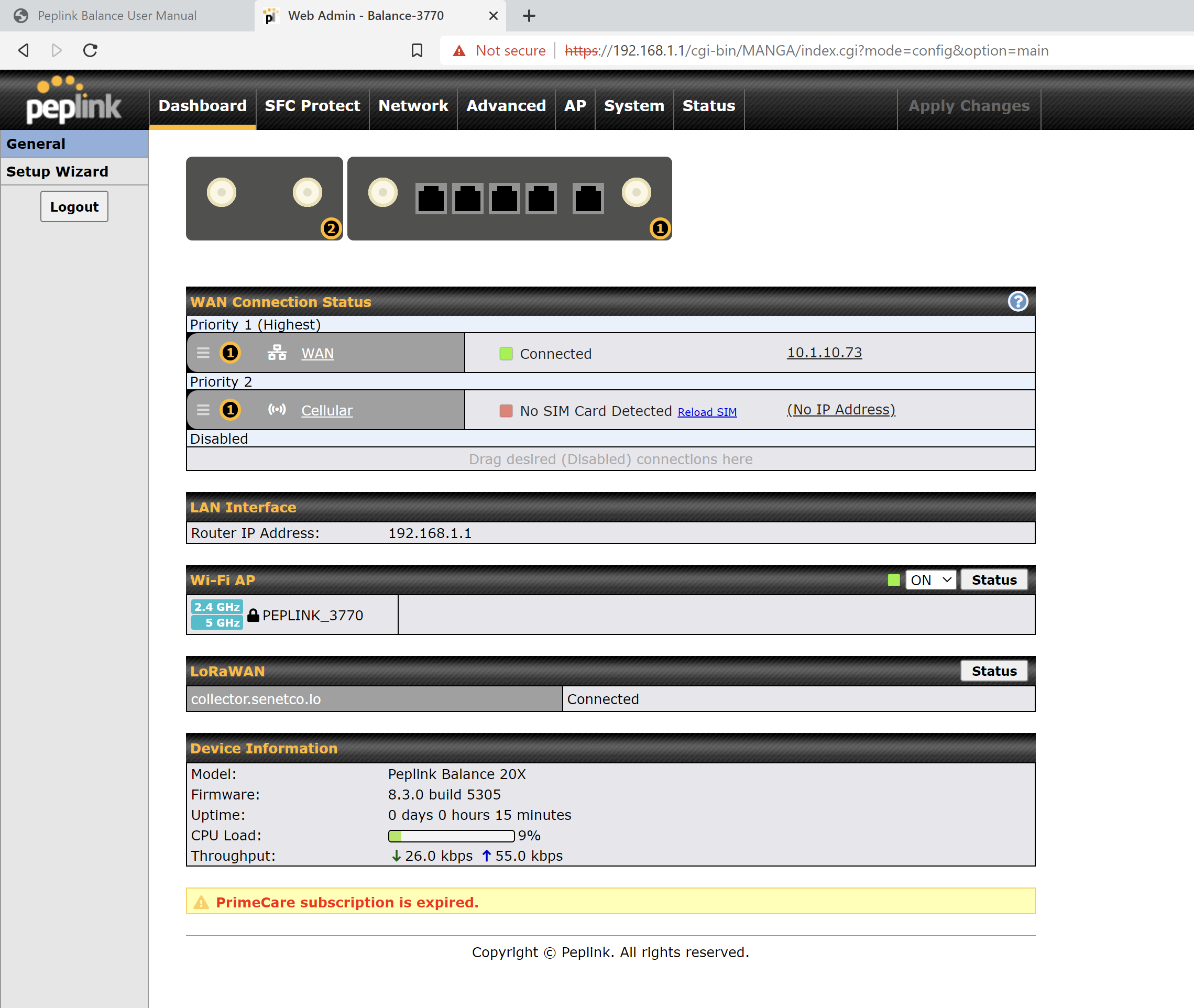The height and width of the screenshot is (1008, 1194).
Task: Click the (No IP Address) link
Action: 841,410
